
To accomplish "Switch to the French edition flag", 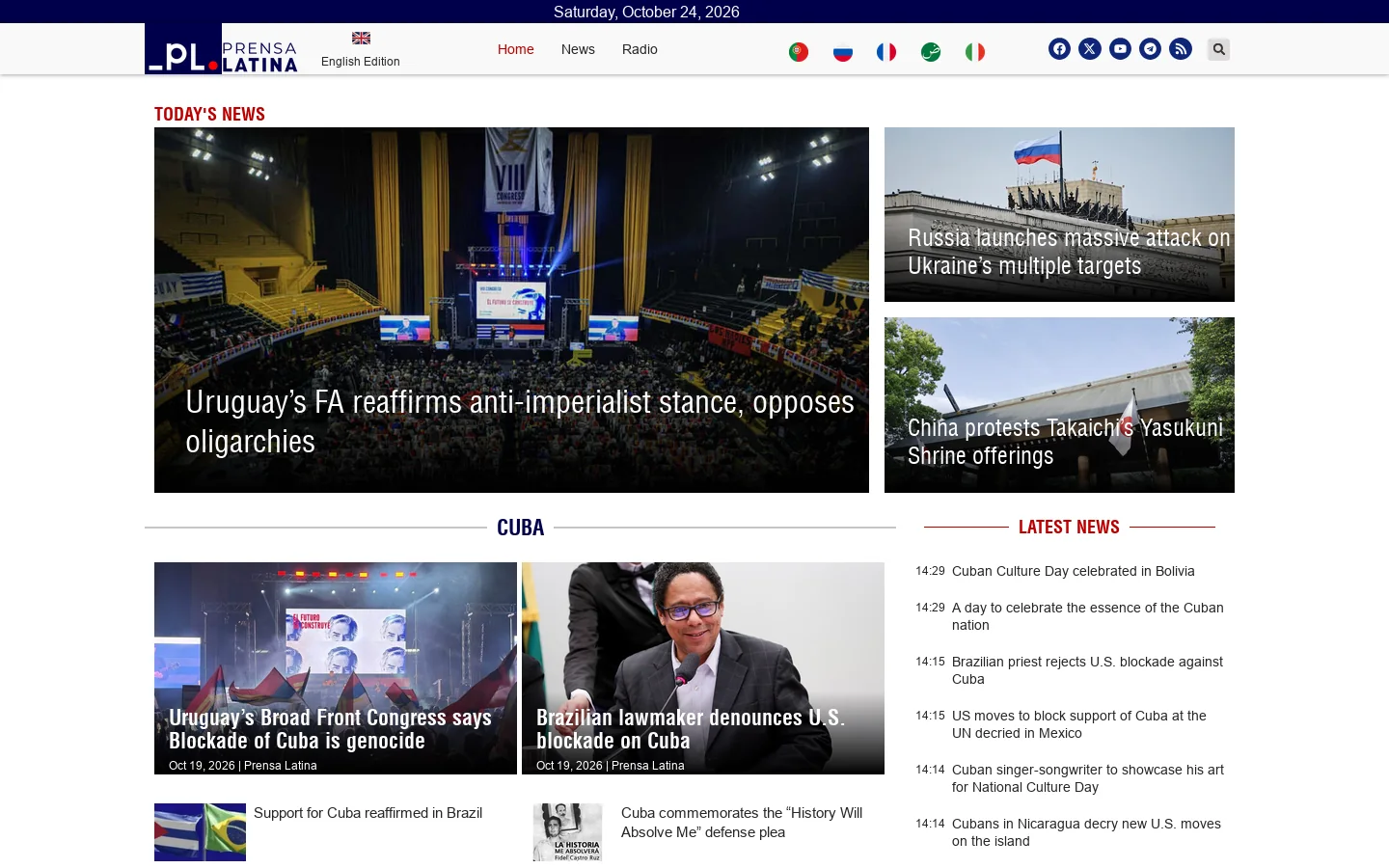I will click(886, 52).
